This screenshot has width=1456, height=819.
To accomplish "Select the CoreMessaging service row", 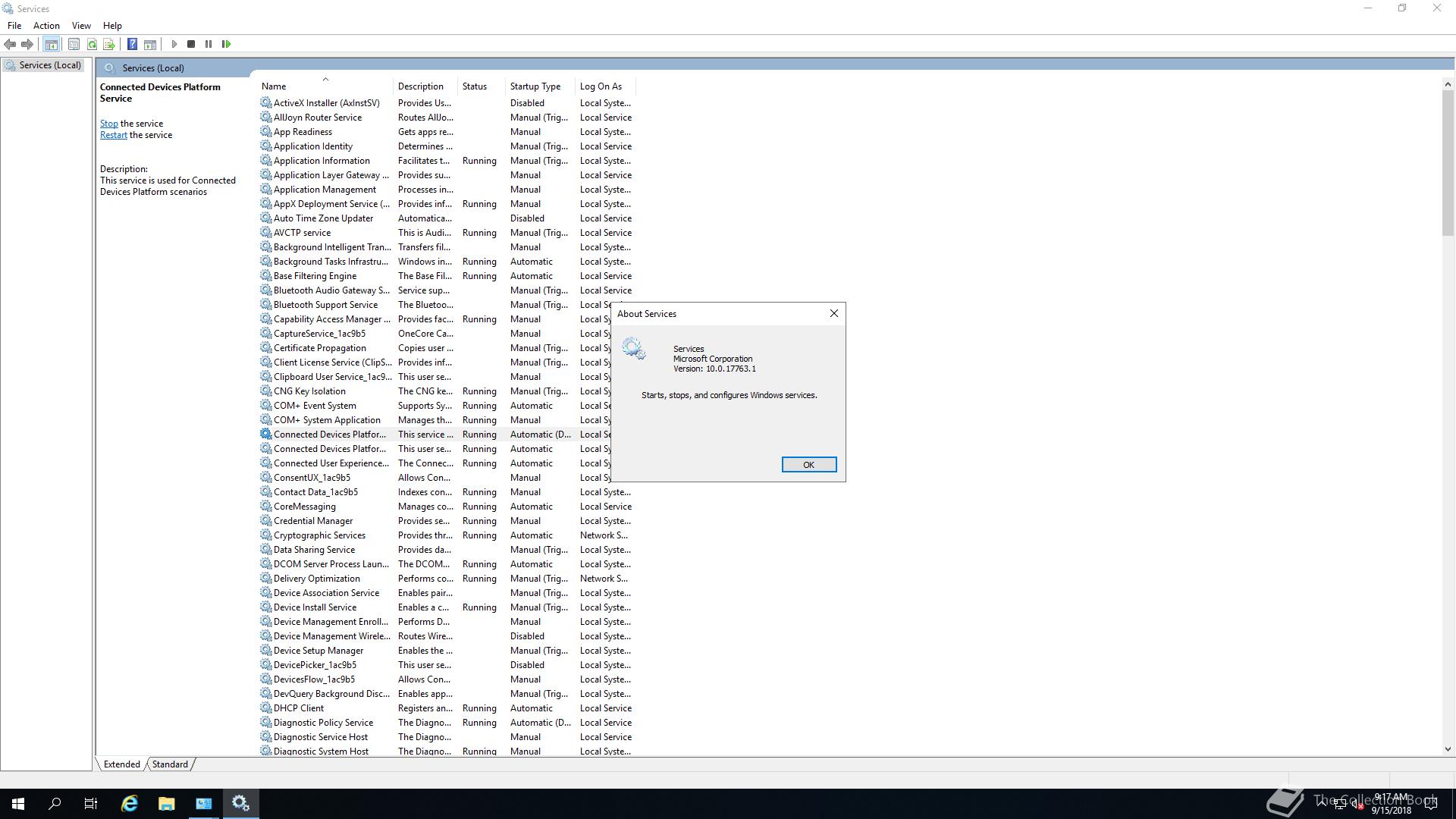I will coord(447,507).
